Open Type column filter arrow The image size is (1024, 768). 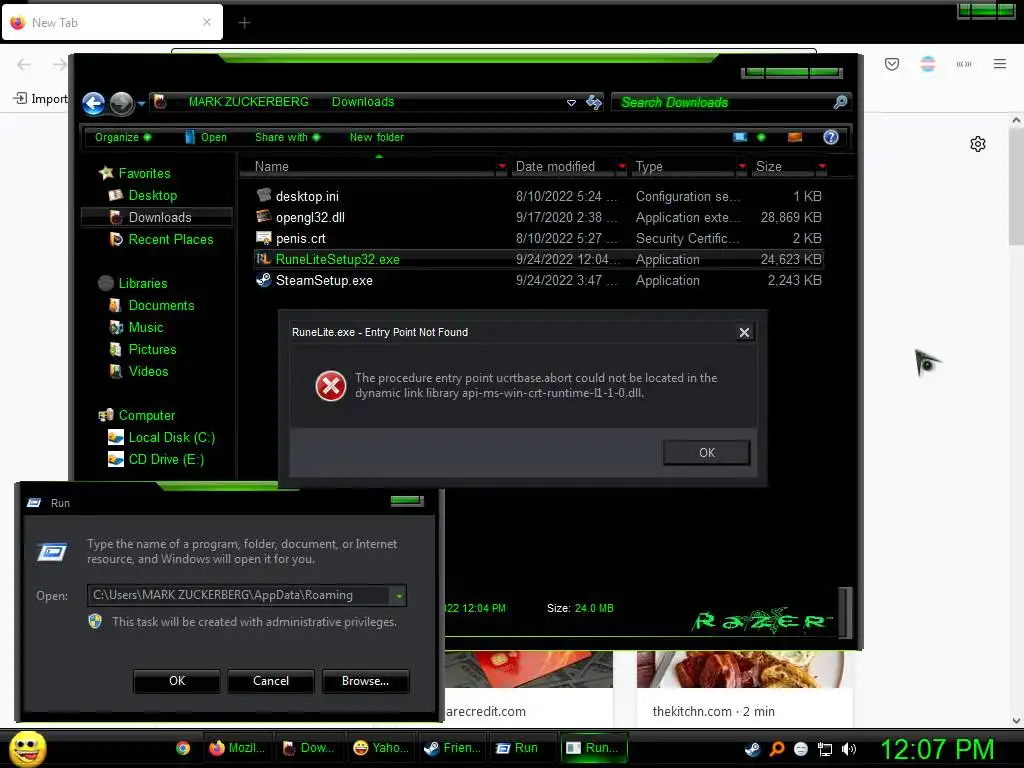coord(742,167)
